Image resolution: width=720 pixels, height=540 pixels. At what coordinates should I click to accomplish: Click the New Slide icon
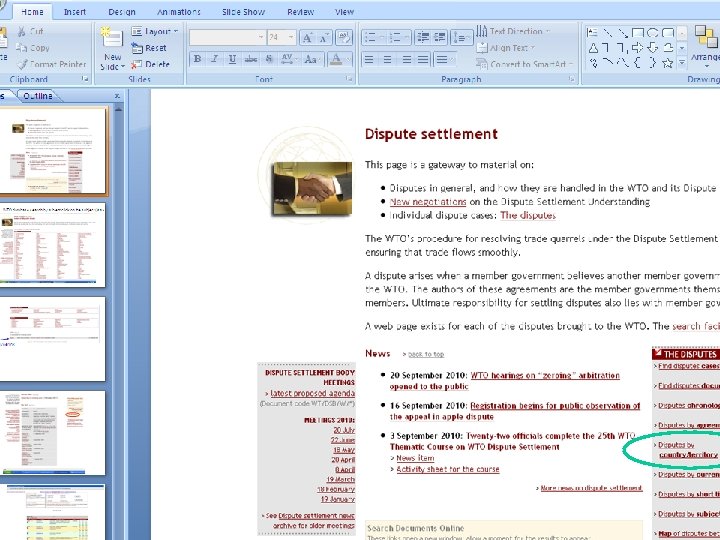point(112,39)
